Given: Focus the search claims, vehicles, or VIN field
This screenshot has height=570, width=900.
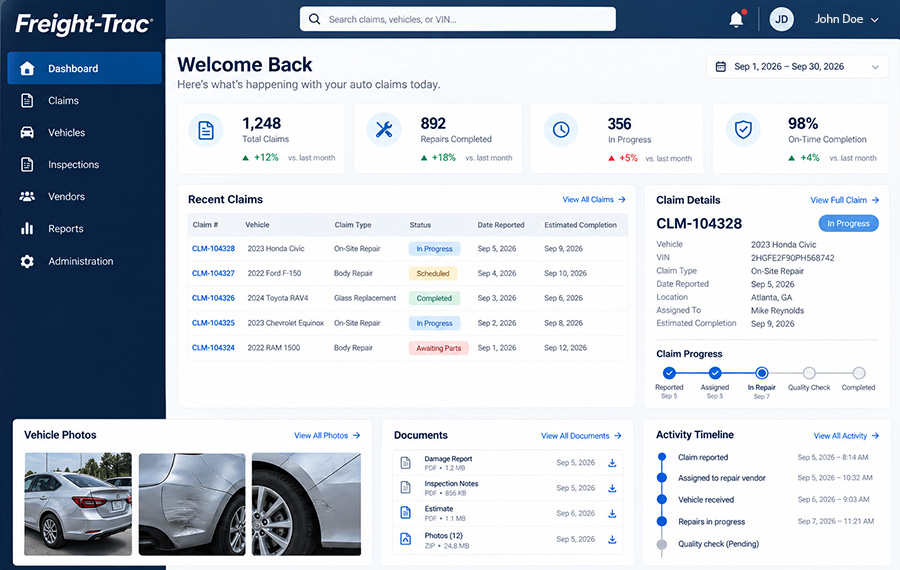Looking at the screenshot, I should point(457,19).
